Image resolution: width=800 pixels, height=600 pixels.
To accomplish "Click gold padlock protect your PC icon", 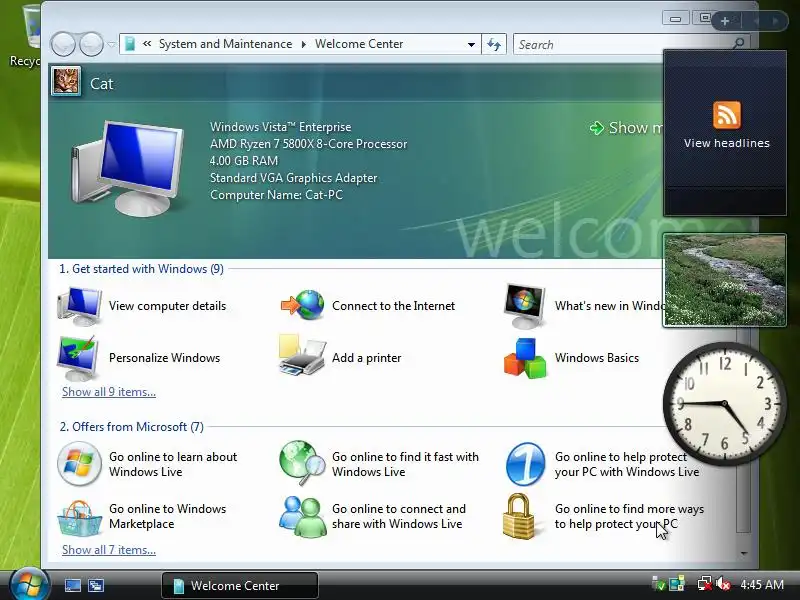I will click(x=518, y=516).
